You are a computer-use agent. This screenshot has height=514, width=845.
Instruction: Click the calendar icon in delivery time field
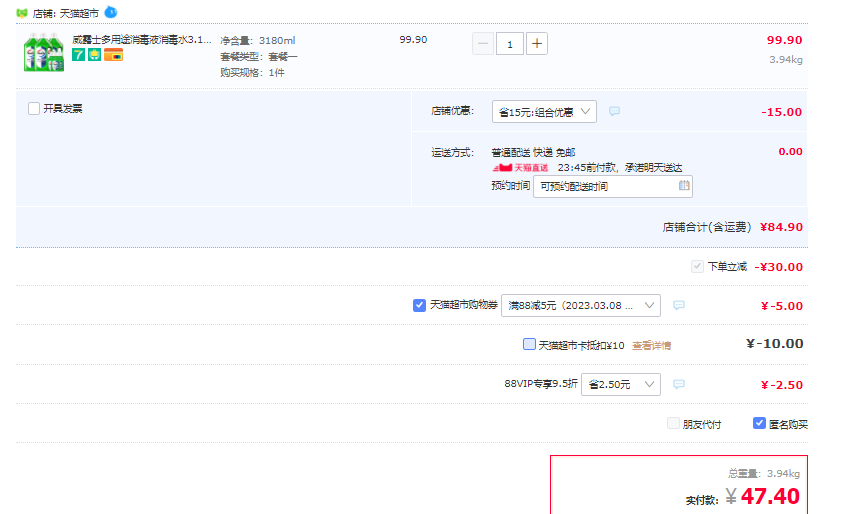[684, 185]
